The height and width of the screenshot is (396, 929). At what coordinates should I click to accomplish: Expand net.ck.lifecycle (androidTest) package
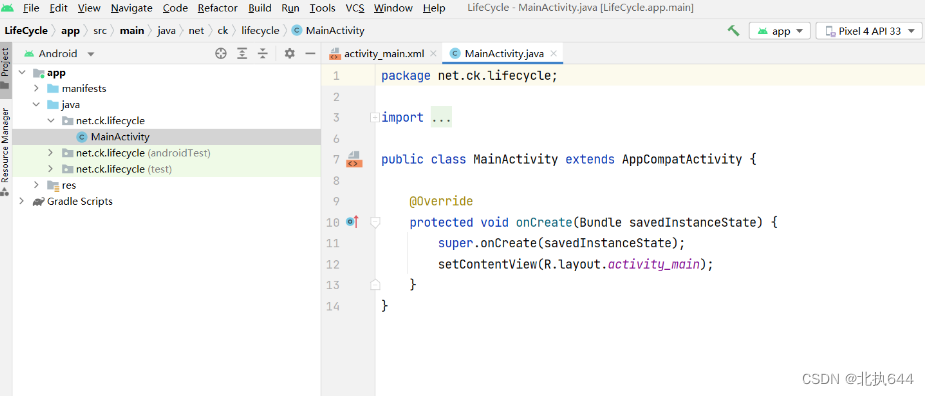51,153
